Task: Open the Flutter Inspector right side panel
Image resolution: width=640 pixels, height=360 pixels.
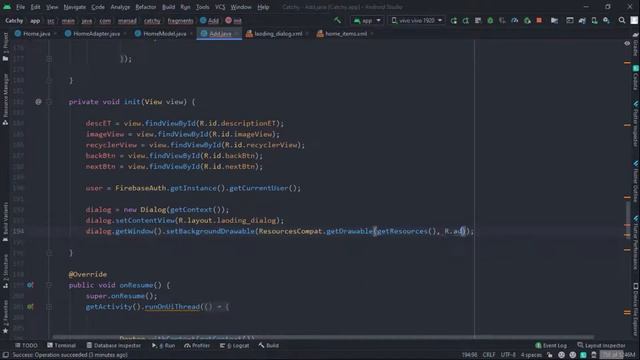Action: 635,124
